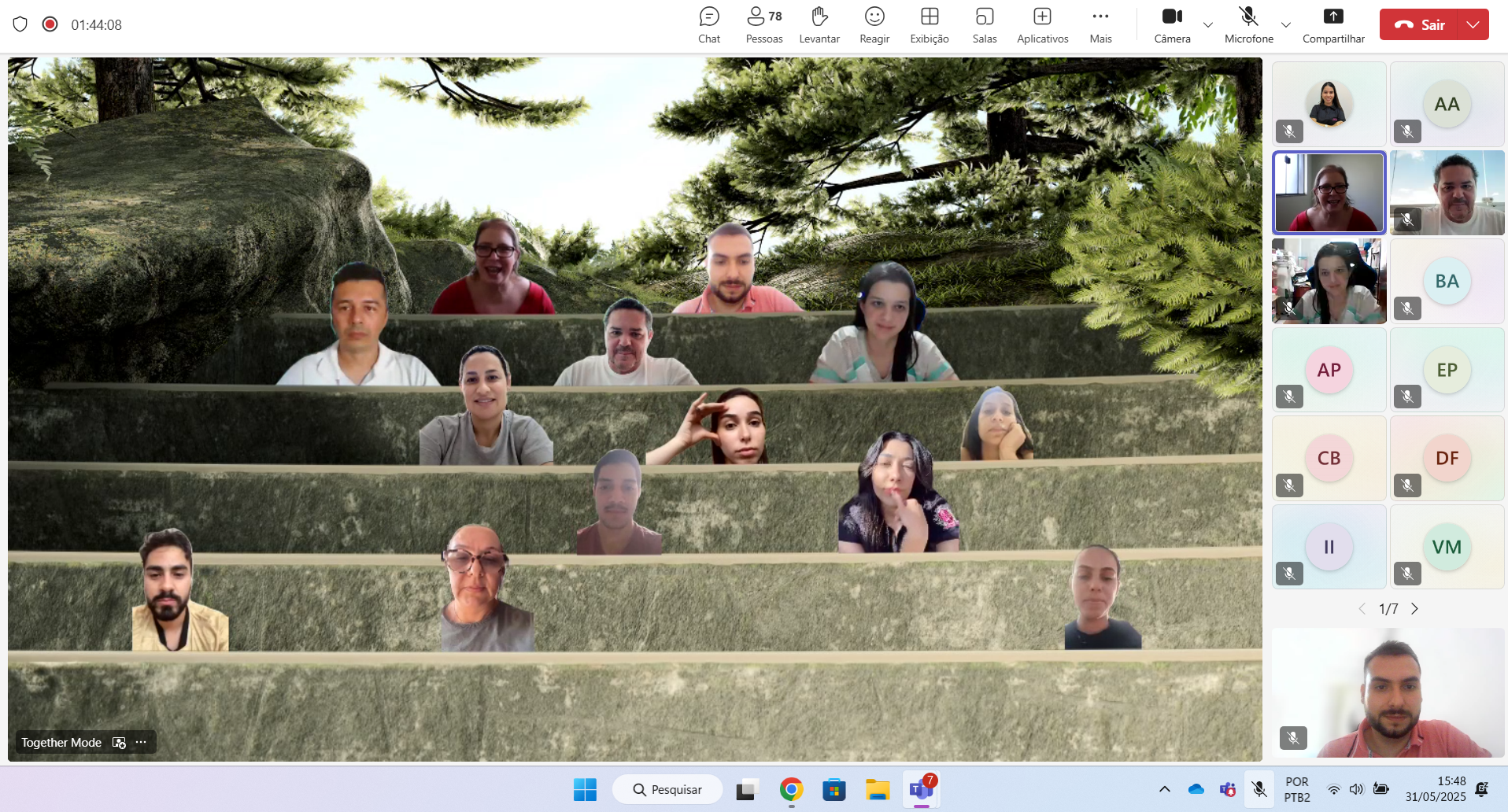Expand the Sair leave options arrow
This screenshot has width=1508, height=812.
click(x=1473, y=24)
